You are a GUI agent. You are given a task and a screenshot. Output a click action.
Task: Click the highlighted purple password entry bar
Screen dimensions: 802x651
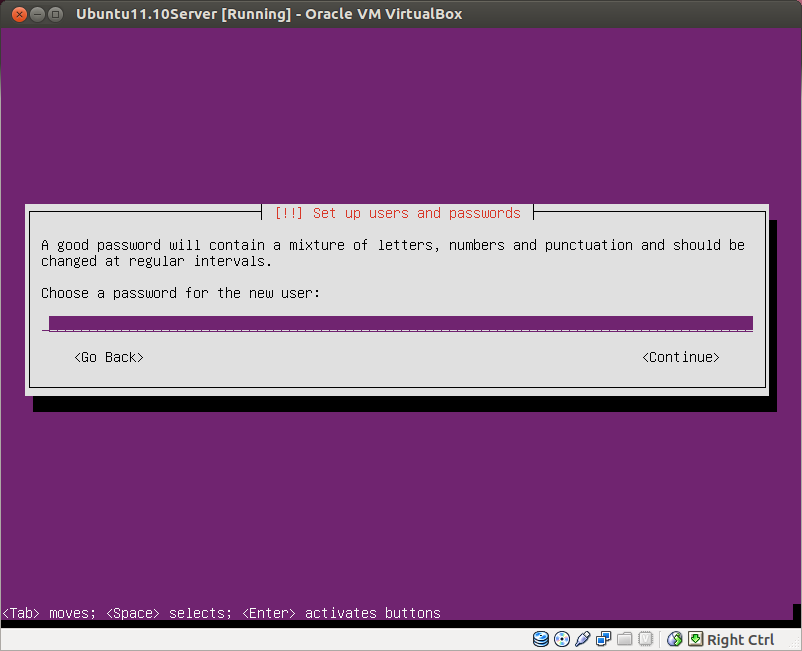point(400,322)
